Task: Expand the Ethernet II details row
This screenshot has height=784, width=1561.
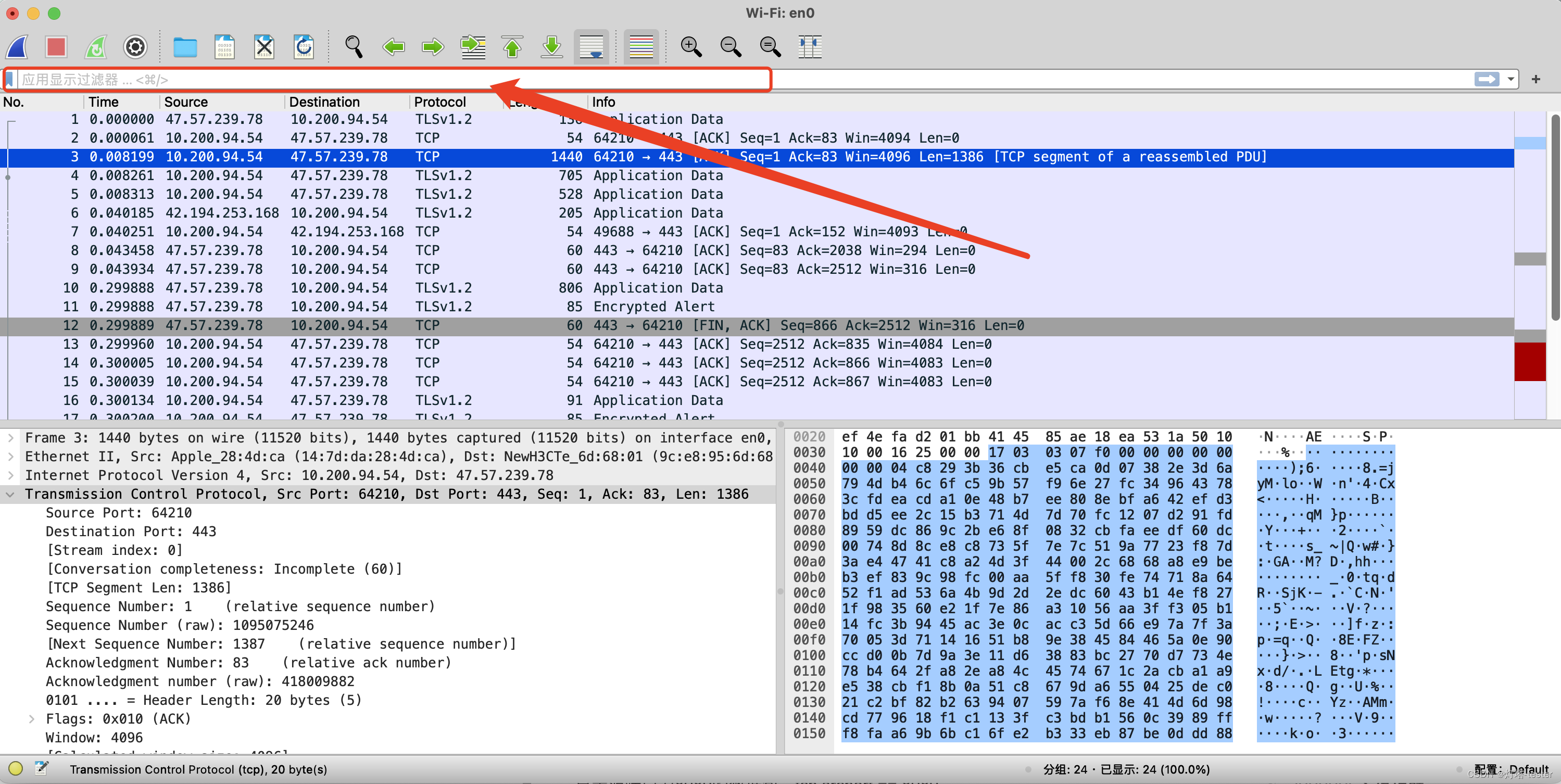Action: [10, 456]
